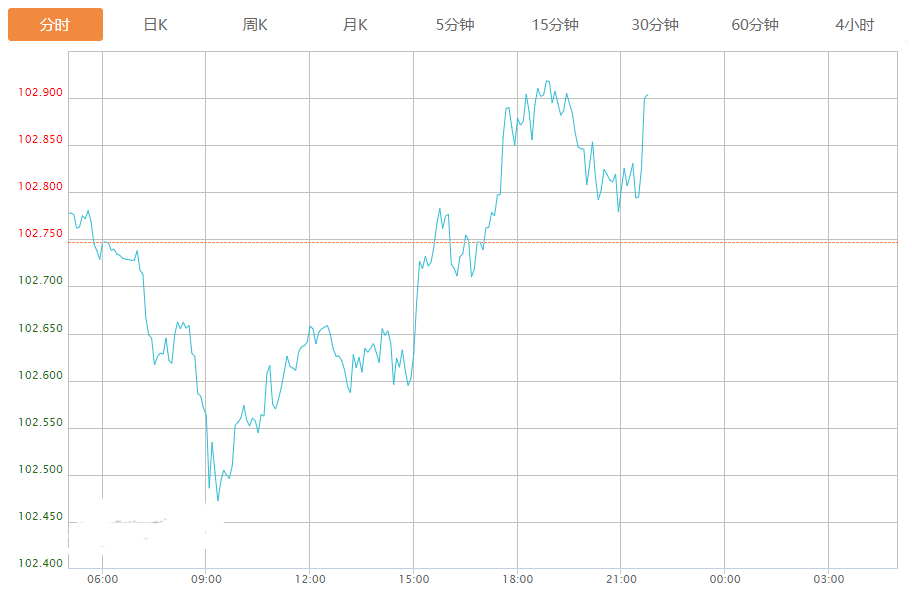Select the 12:00 time axis label

pos(310,579)
